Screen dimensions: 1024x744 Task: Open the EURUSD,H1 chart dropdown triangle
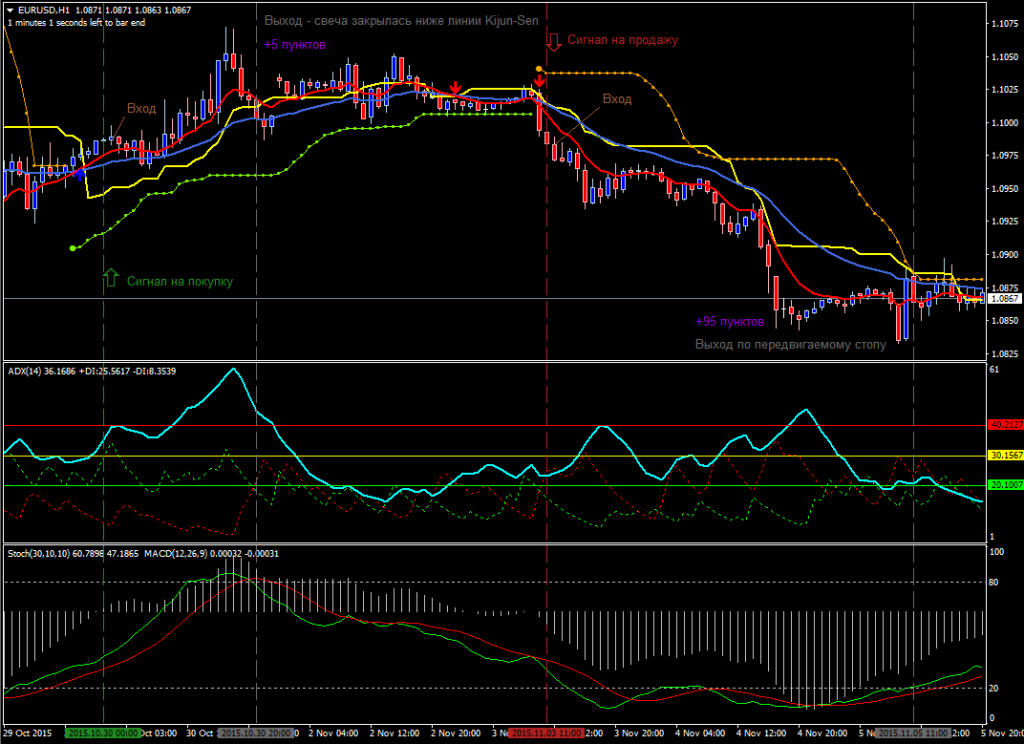tap(10, 10)
